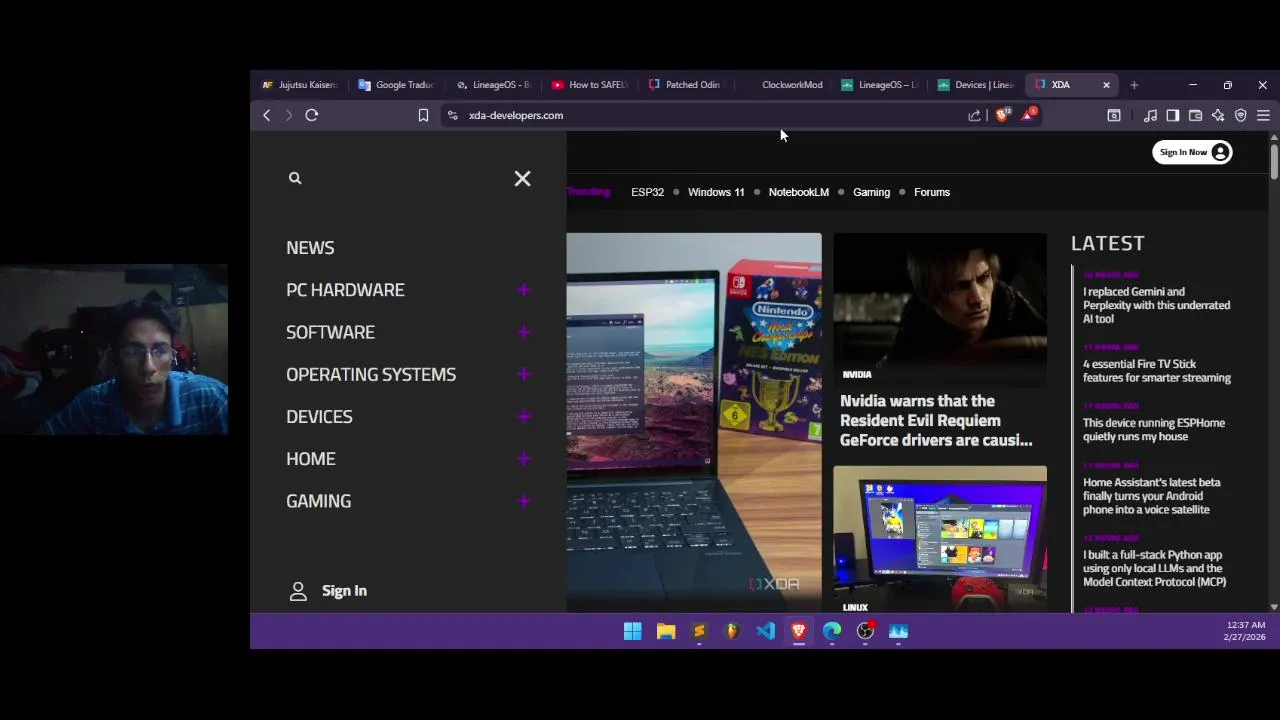Expand the Software submenu
Image resolution: width=1280 pixels, height=720 pixels.
524,332
